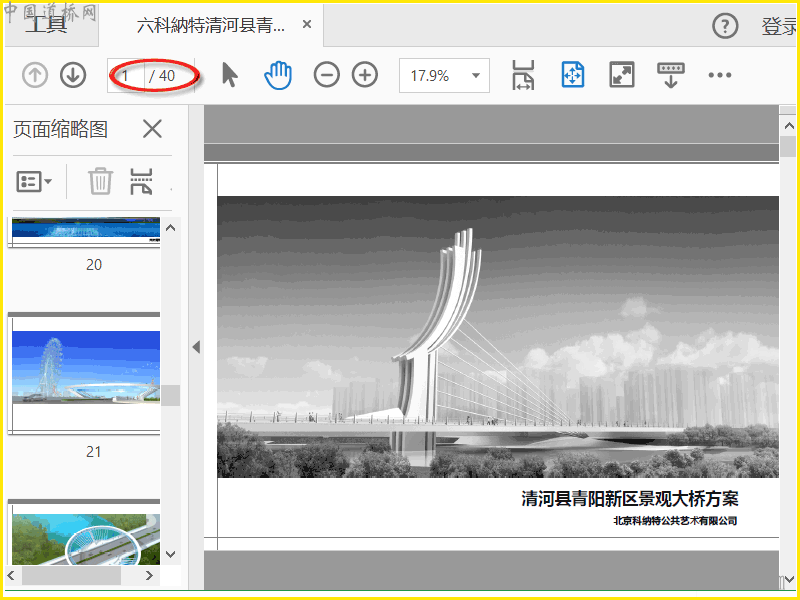Click the page 20 number label
The image size is (800, 600).
pyautogui.click(x=94, y=264)
